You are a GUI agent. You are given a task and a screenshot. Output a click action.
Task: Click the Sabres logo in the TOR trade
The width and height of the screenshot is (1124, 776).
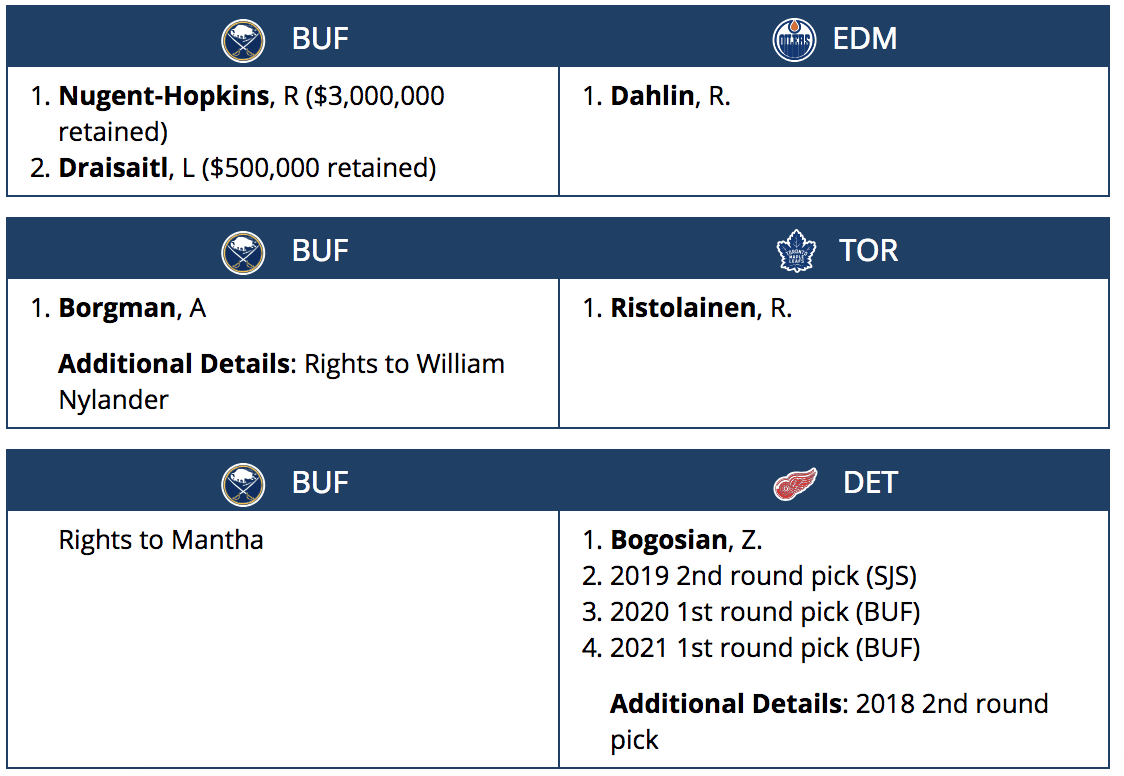point(243,251)
